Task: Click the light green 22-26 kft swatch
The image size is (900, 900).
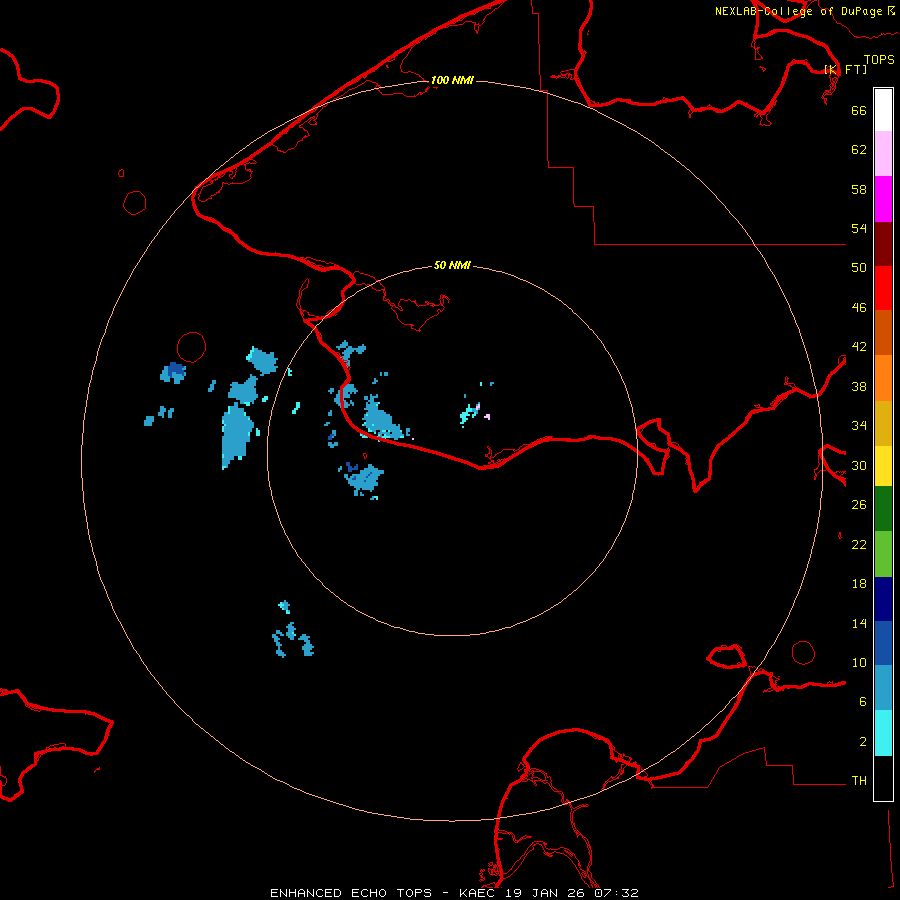Action: point(883,554)
